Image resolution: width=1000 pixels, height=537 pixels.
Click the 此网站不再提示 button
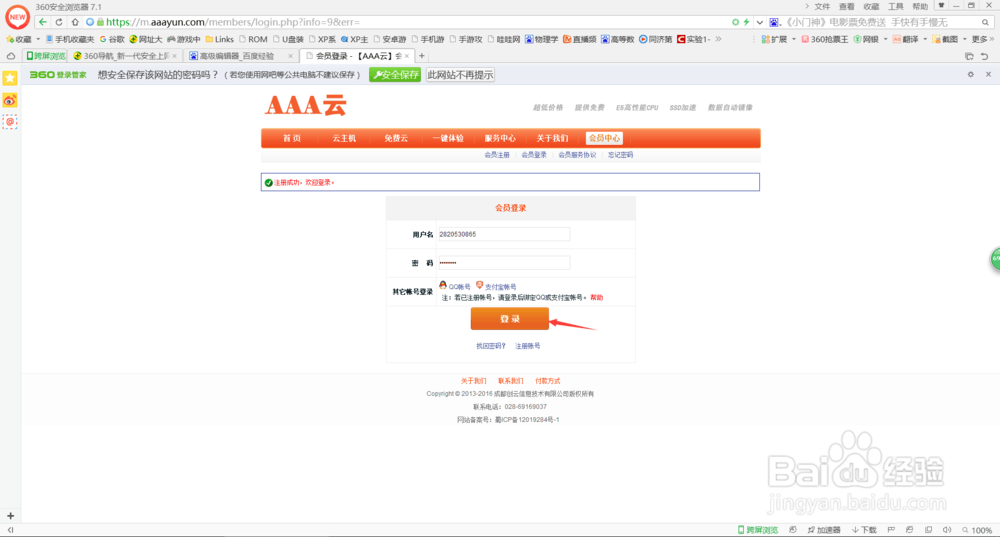click(x=460, y=75)
